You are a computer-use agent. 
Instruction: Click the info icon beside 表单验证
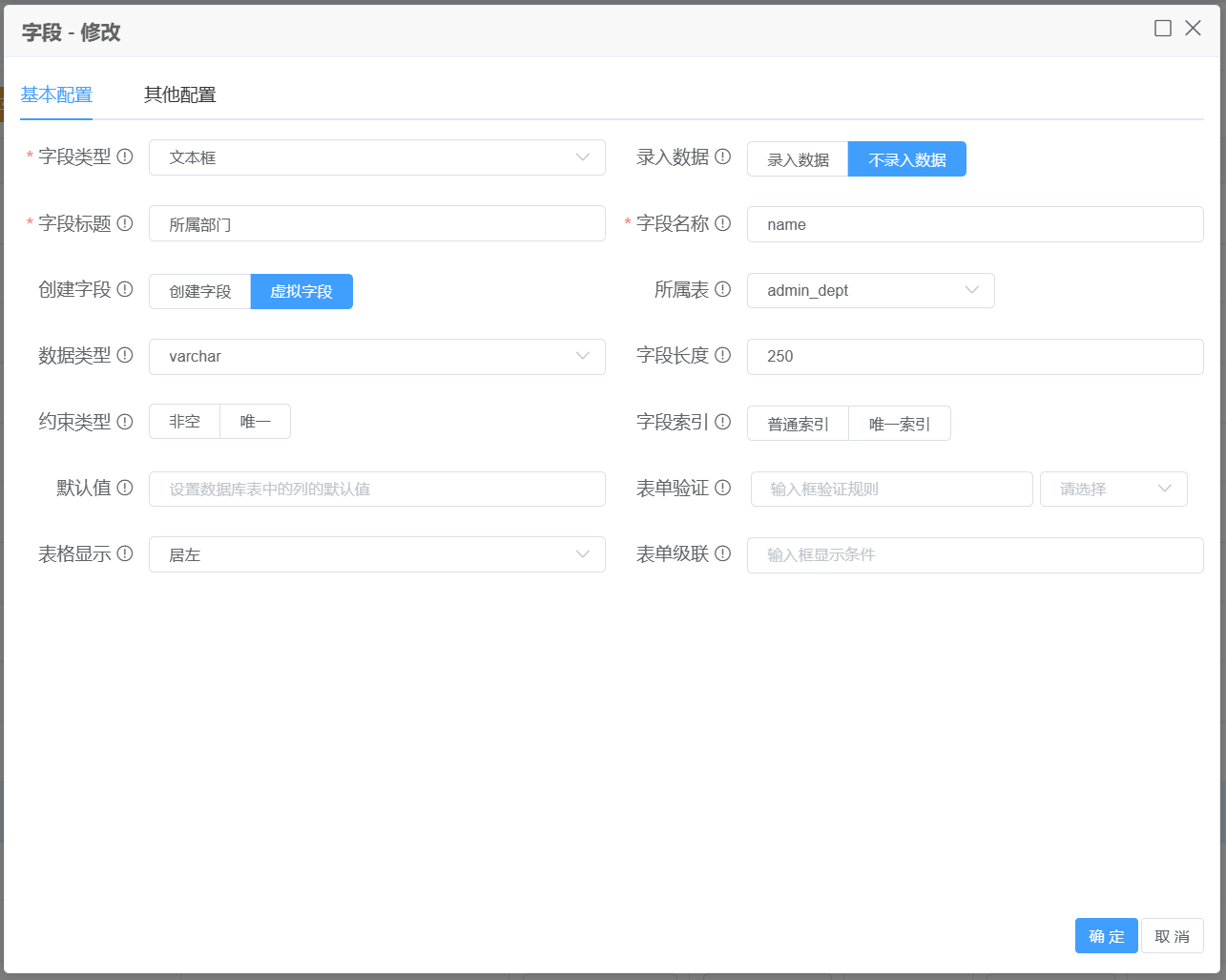point(722,488)
